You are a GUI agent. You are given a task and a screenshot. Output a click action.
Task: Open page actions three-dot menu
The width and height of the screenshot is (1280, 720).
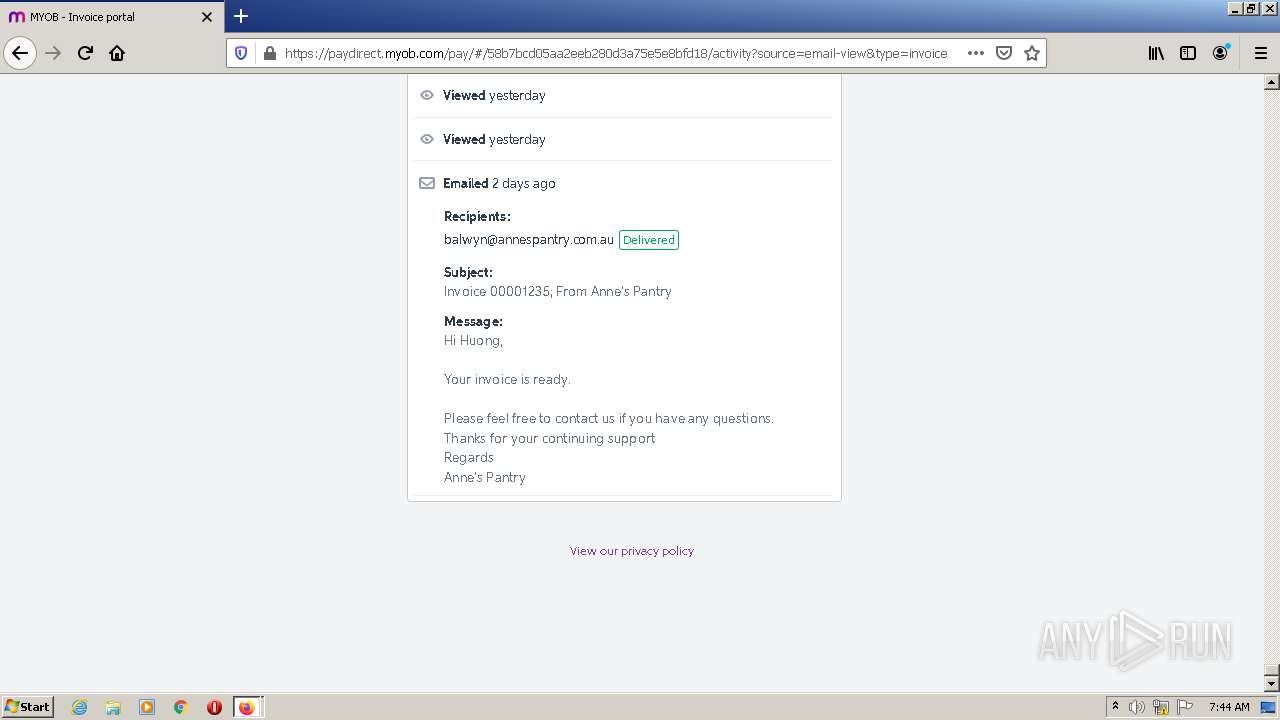[976, 53]
